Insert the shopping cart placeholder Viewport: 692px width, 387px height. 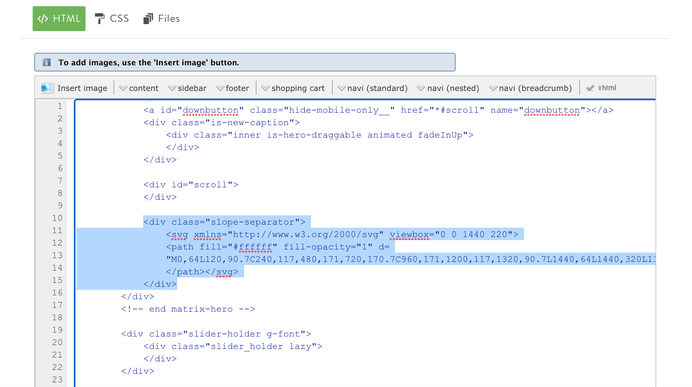pos(293,88)
